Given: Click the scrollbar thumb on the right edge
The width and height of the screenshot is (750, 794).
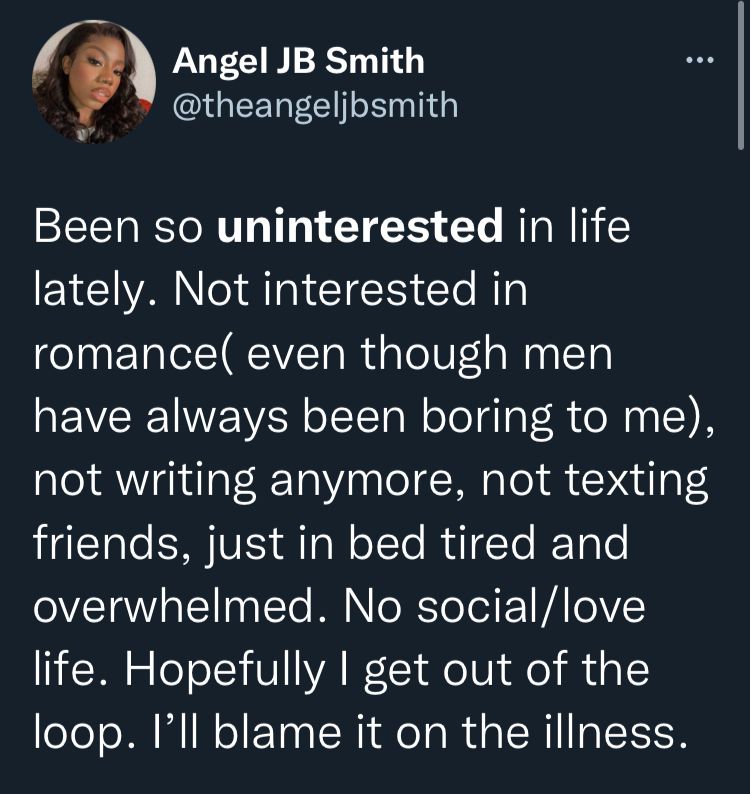Looking at the screenshot, I should click(742, 76).
